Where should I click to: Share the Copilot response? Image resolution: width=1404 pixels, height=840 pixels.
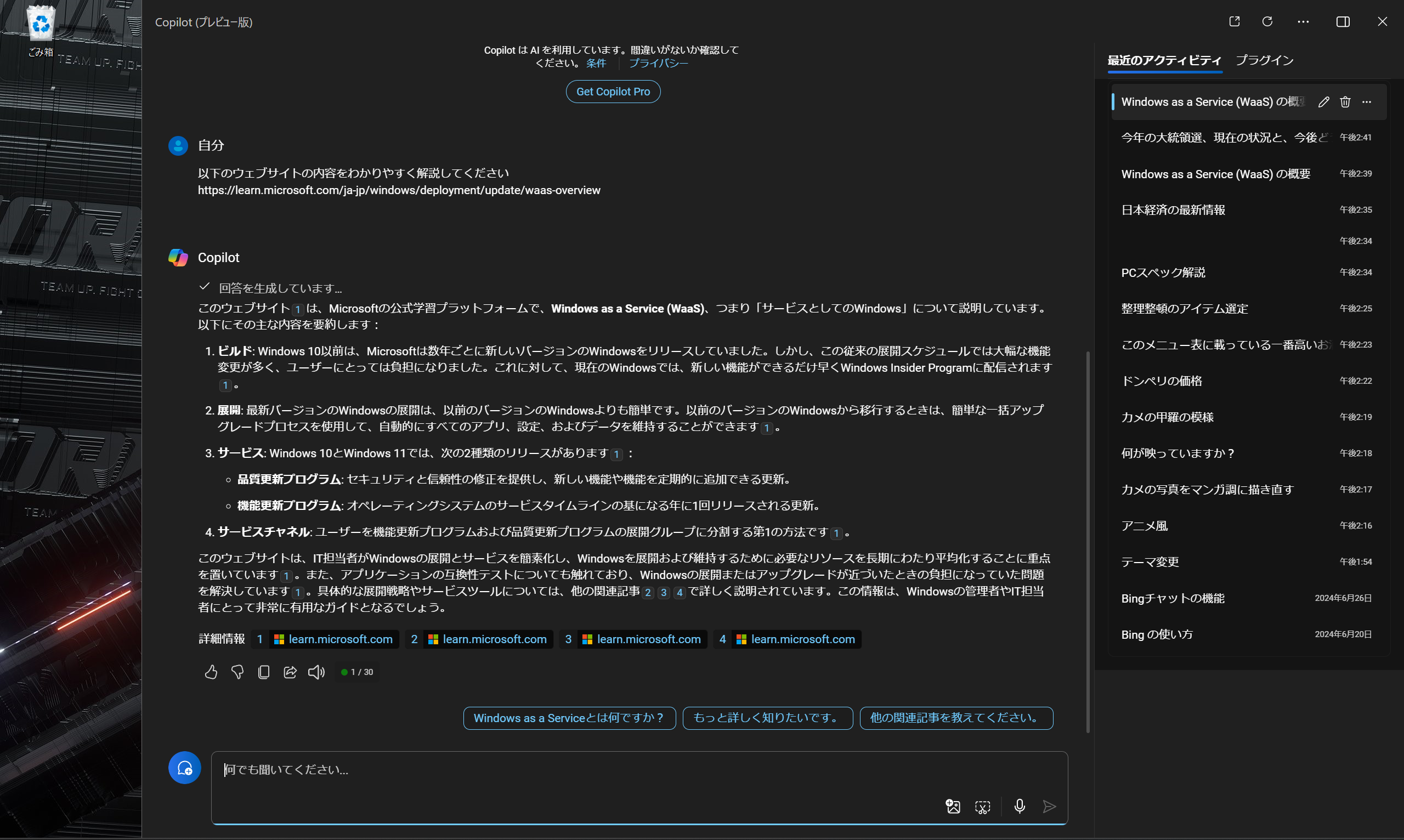pos(290,672)
